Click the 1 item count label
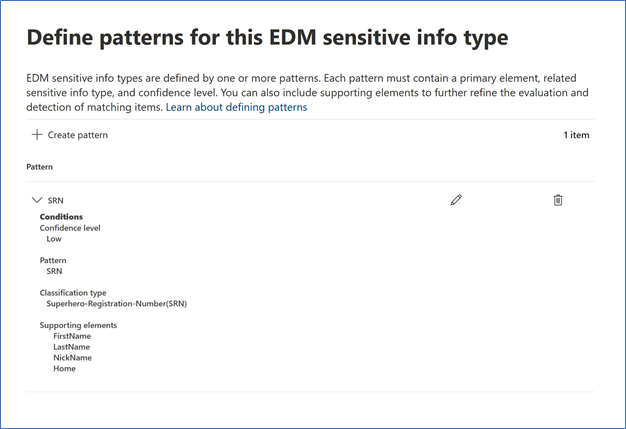The width and height of the screenshot is (626, 429). pyautogui.click(x=576, y=135)
